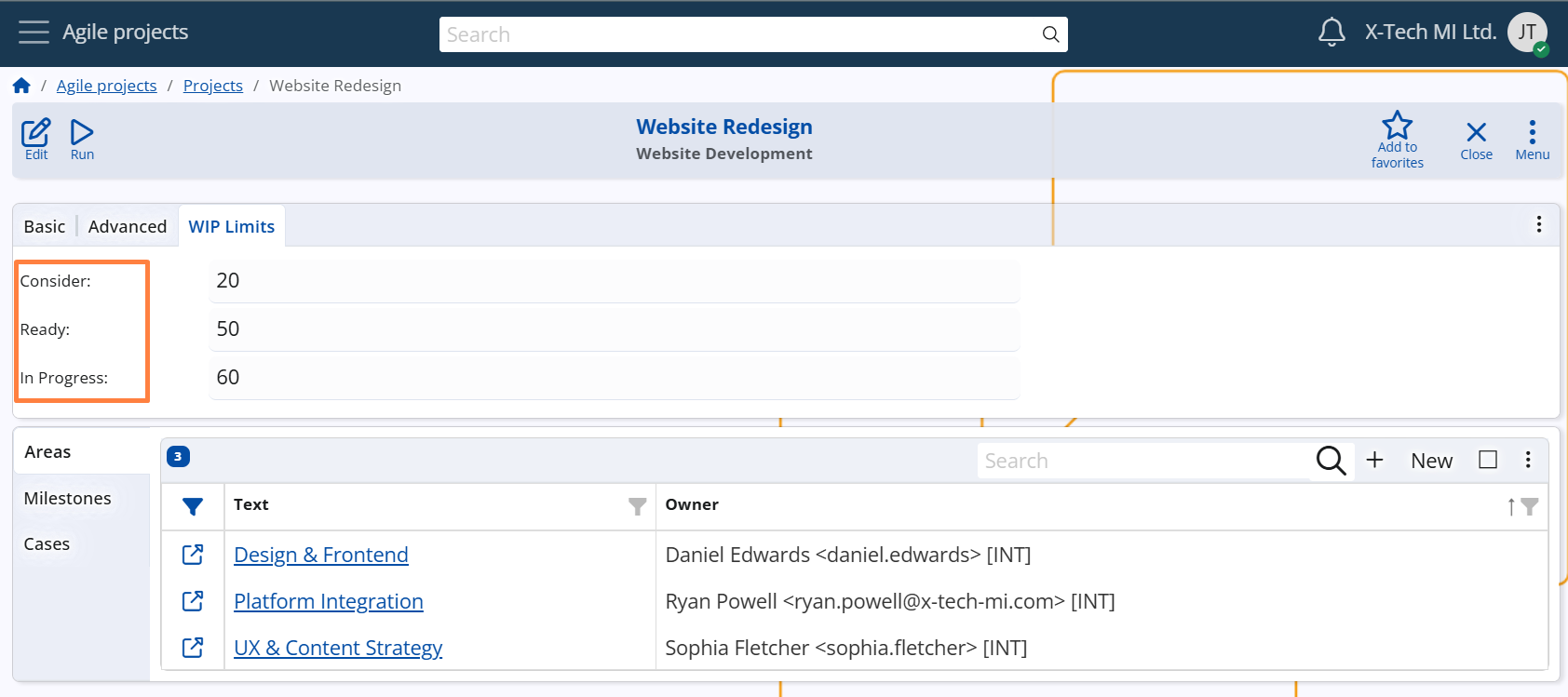Open the project Menu three-dot dropdown

(x=1532, y=139)
